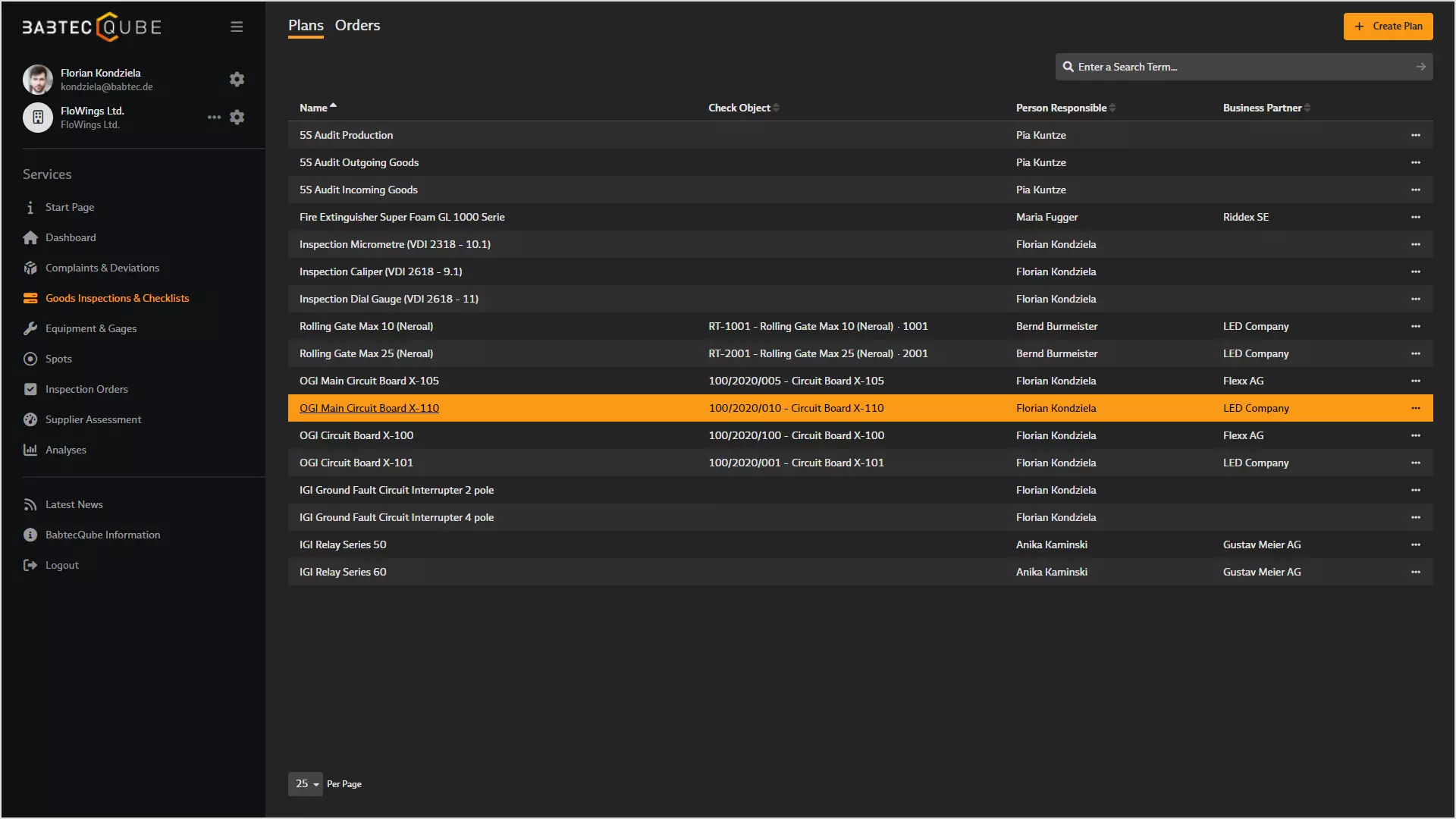1456x819 pixels.
Task: Open row menu for 5S Audit Production
Action: point(1415,135)
